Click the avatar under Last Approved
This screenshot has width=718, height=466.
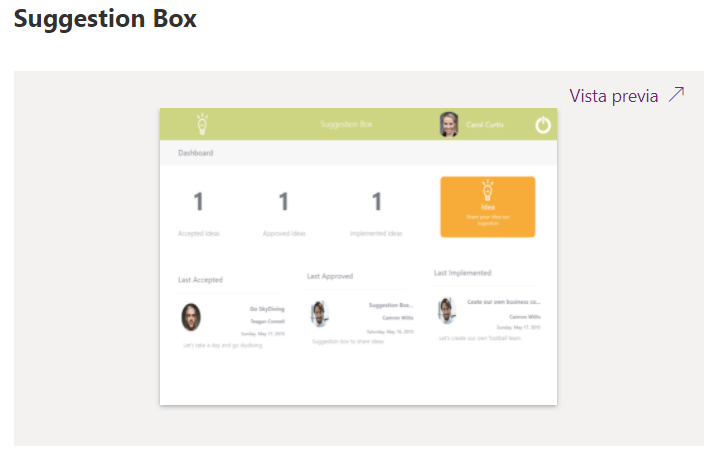click(x=319, y=314)
